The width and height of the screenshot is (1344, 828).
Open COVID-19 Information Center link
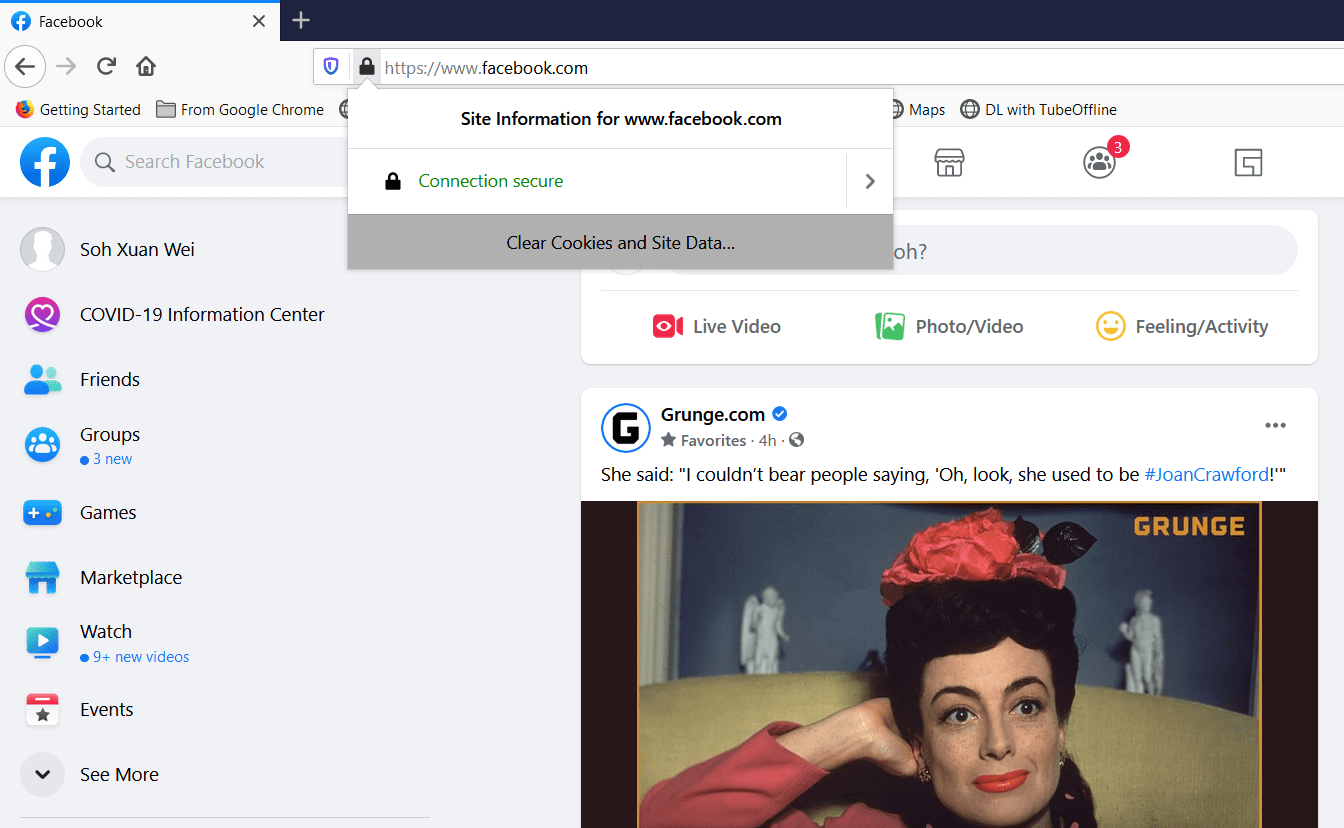click(x=202, y=314)
